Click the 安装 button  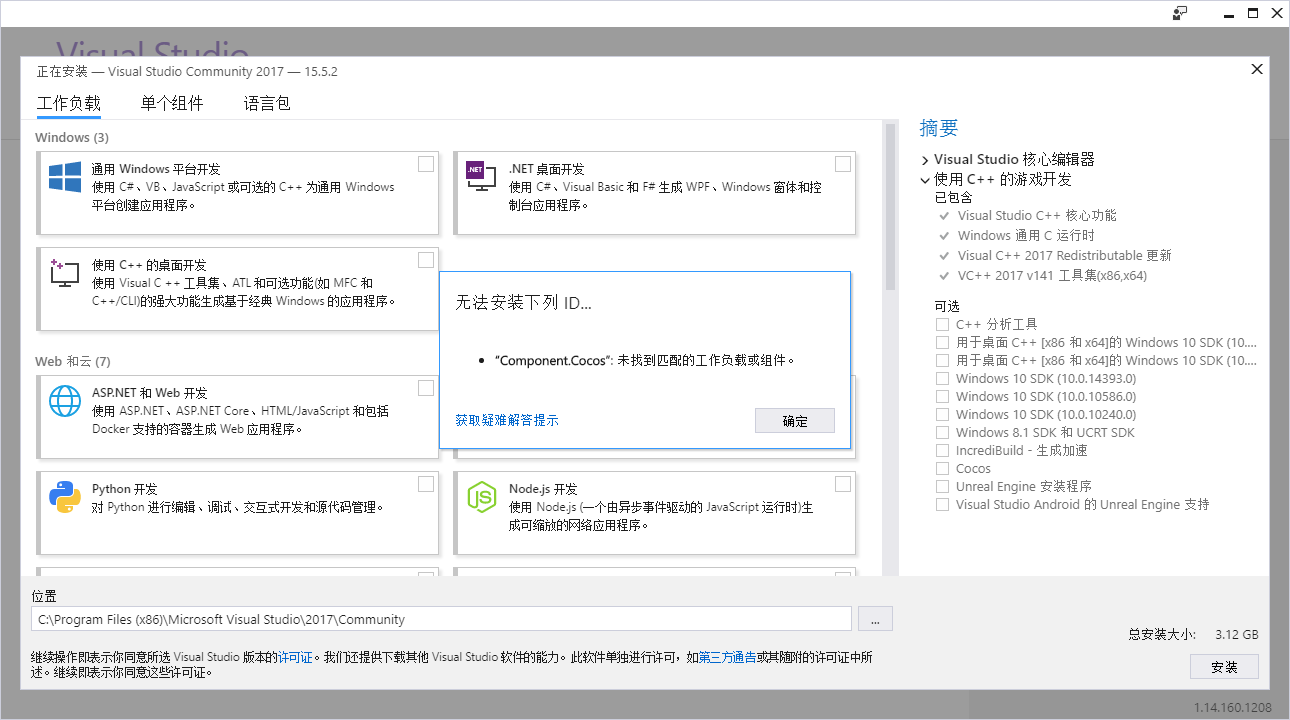(x=1224, y=667)
